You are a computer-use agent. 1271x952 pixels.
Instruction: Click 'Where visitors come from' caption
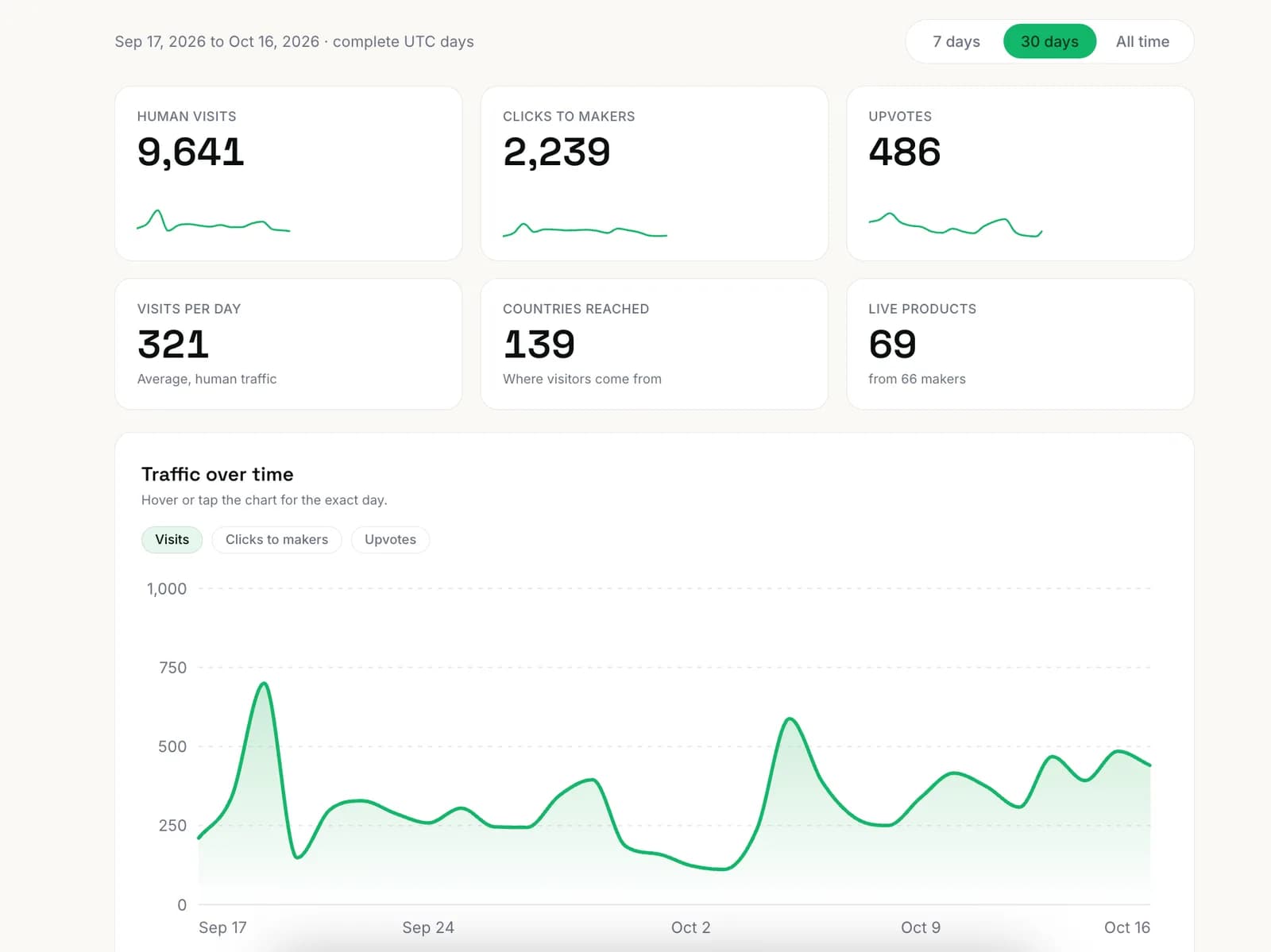[x=582, y=380]
